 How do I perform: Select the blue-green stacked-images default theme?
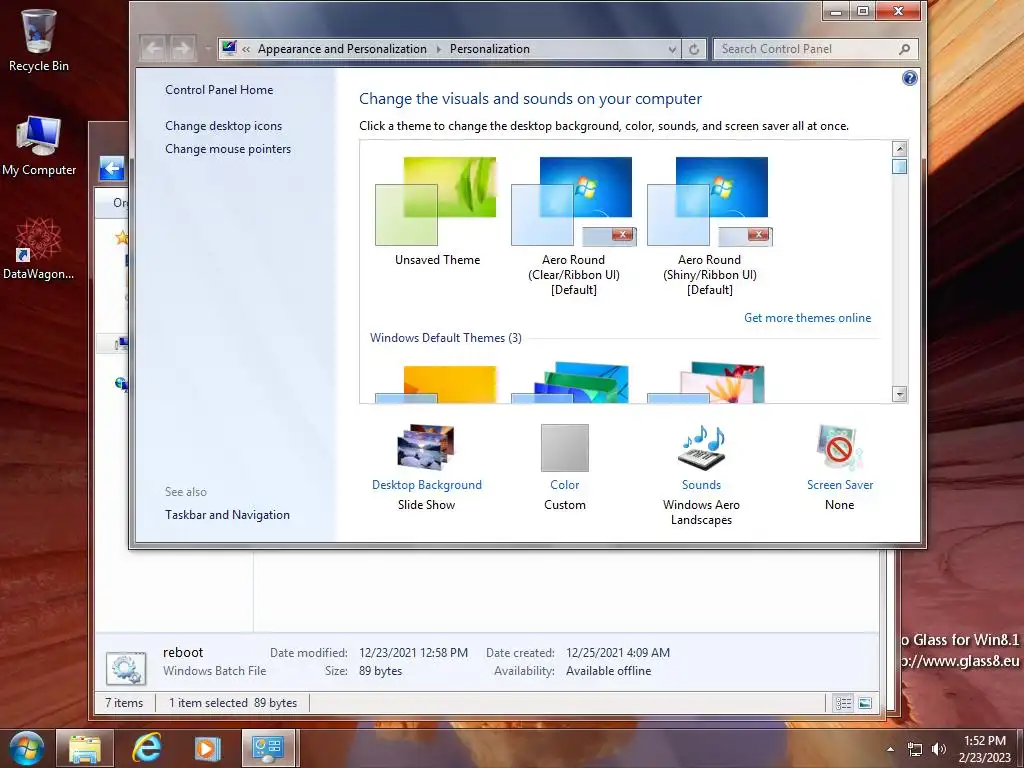571,383
